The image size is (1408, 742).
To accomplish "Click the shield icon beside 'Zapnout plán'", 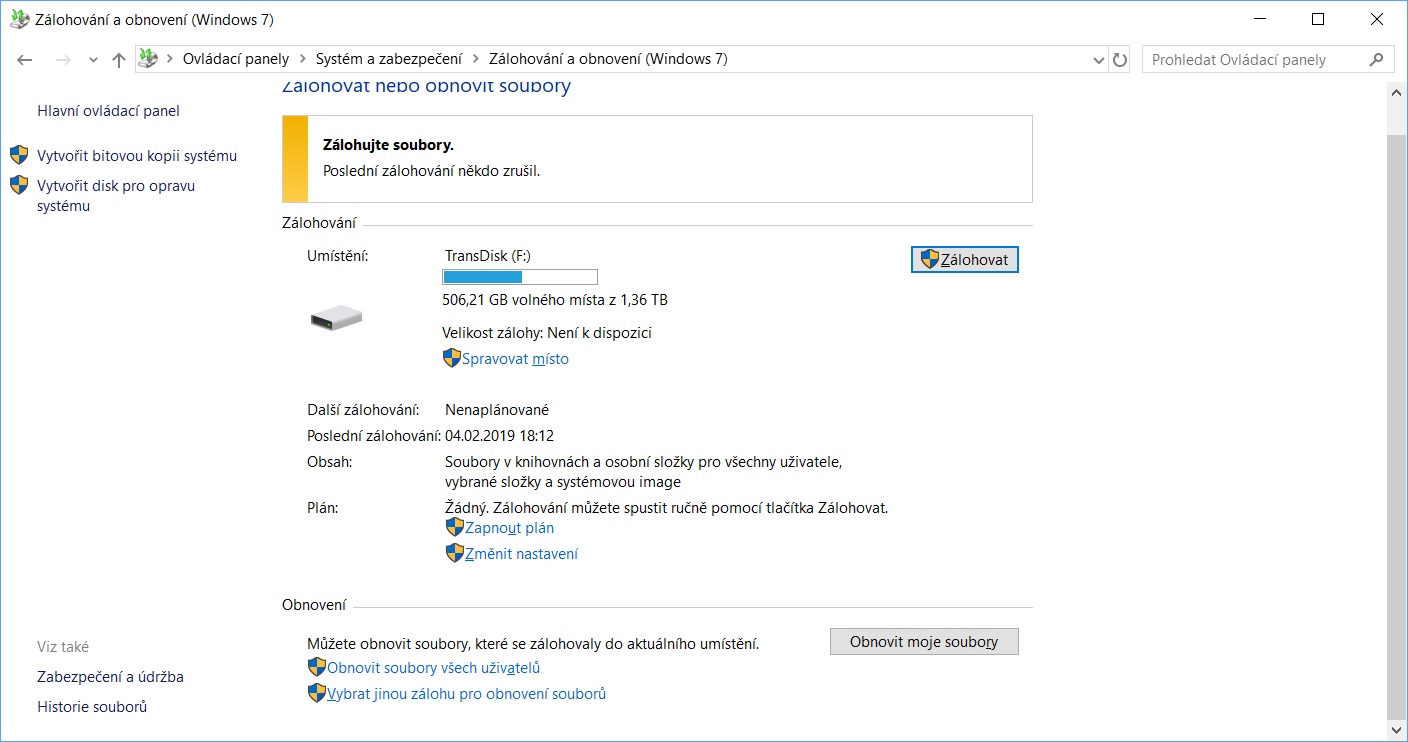I will tap(455, 527).
